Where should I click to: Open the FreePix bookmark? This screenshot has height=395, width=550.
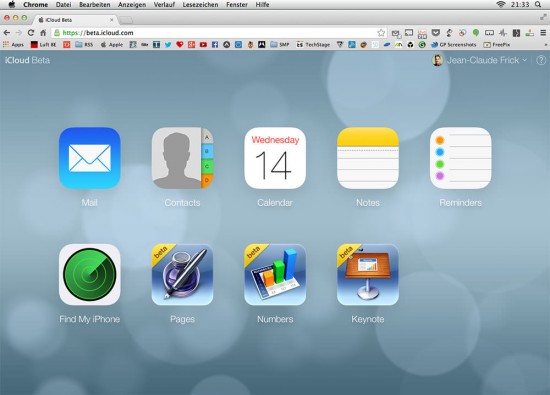coord(497,45)
